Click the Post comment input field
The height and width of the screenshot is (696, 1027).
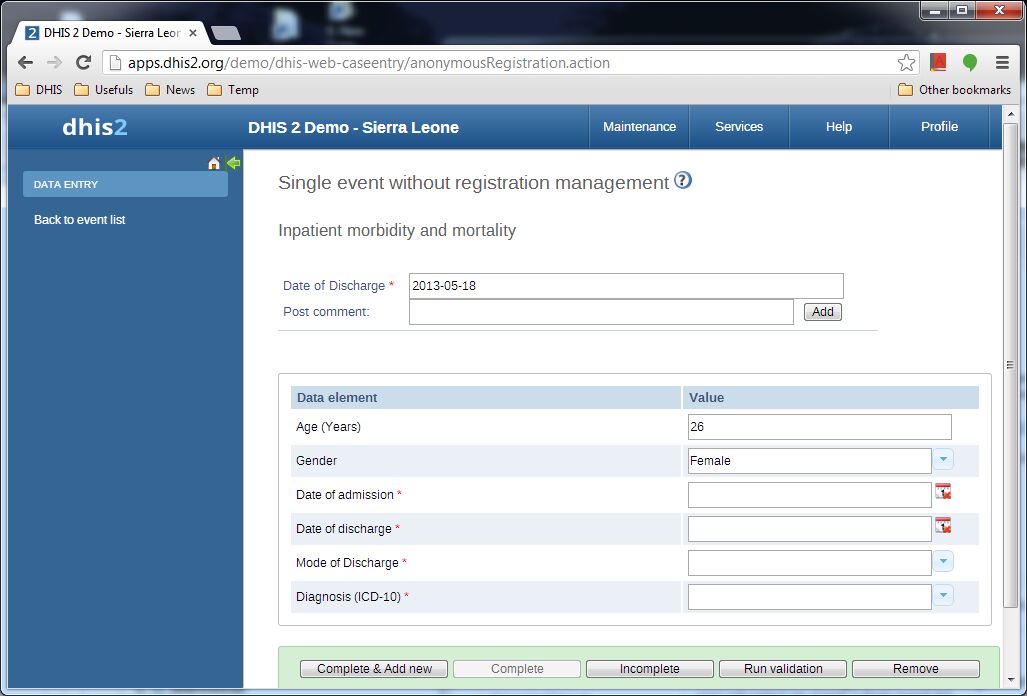[601, 312]
